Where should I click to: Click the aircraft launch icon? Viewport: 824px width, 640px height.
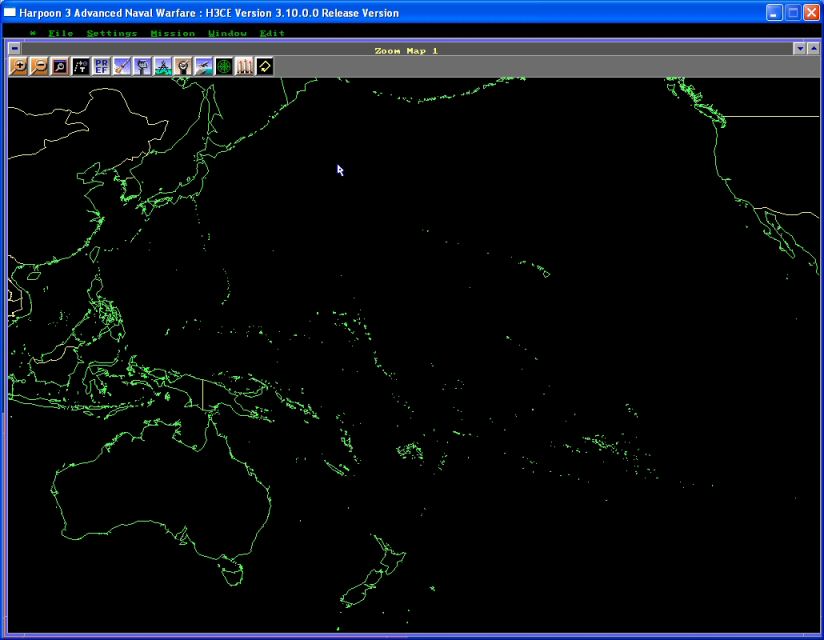(203, 67)
